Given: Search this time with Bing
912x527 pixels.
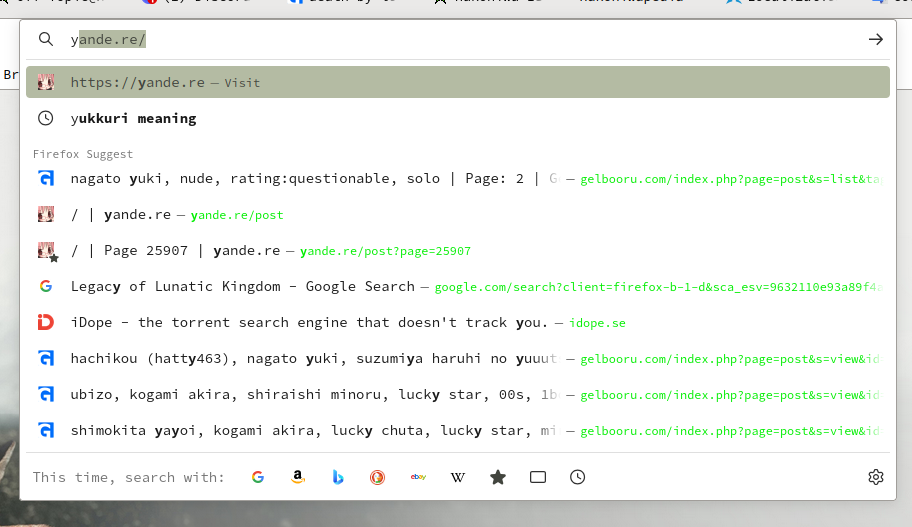Looking at the screenshot, I should tap(337, 478).
